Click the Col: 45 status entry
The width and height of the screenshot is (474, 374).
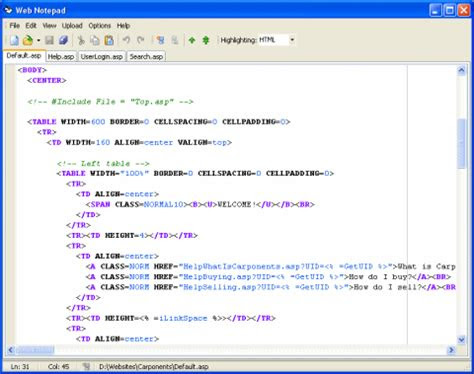click(58, 367)
